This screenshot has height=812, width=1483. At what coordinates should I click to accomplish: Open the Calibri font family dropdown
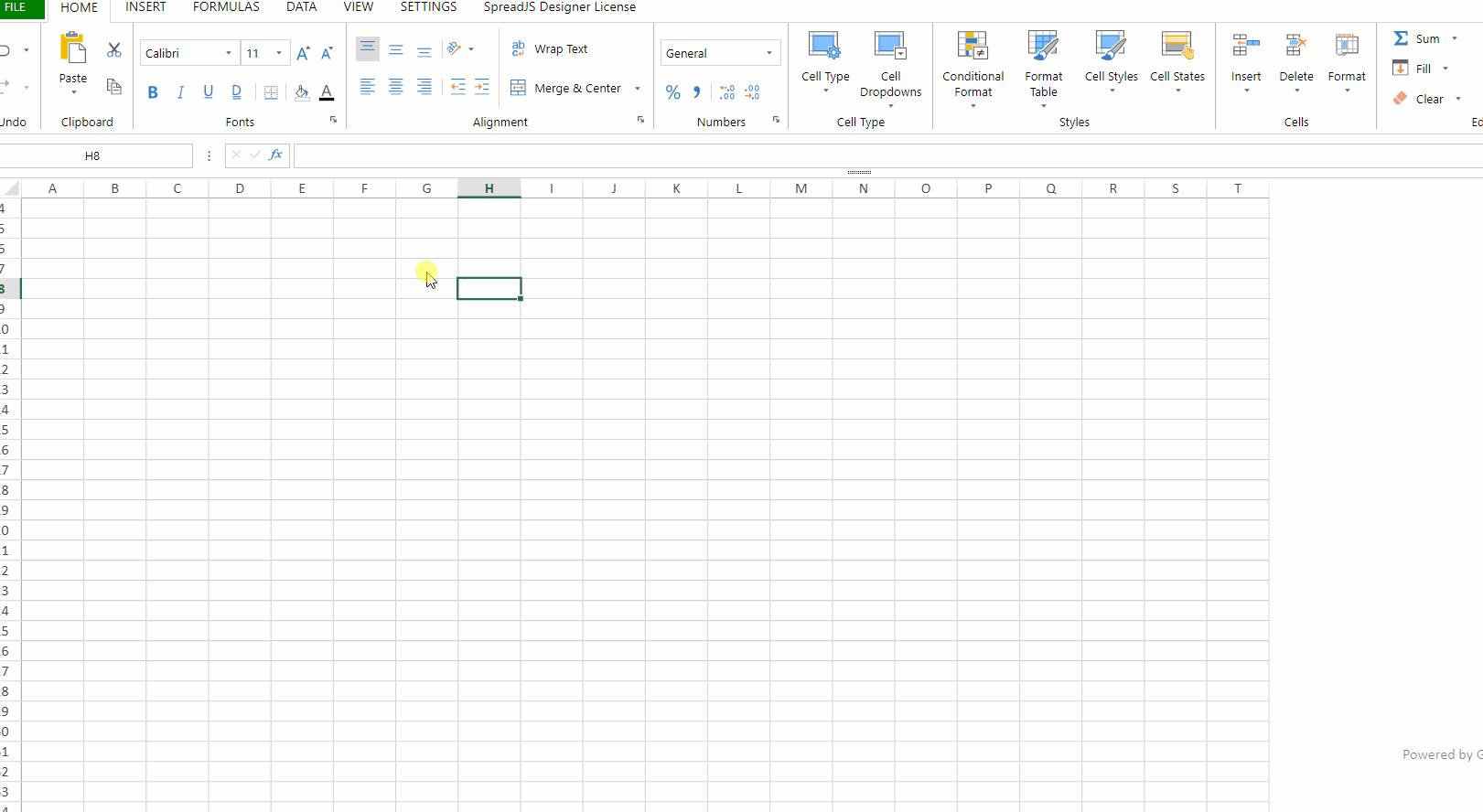click(228, 53)
